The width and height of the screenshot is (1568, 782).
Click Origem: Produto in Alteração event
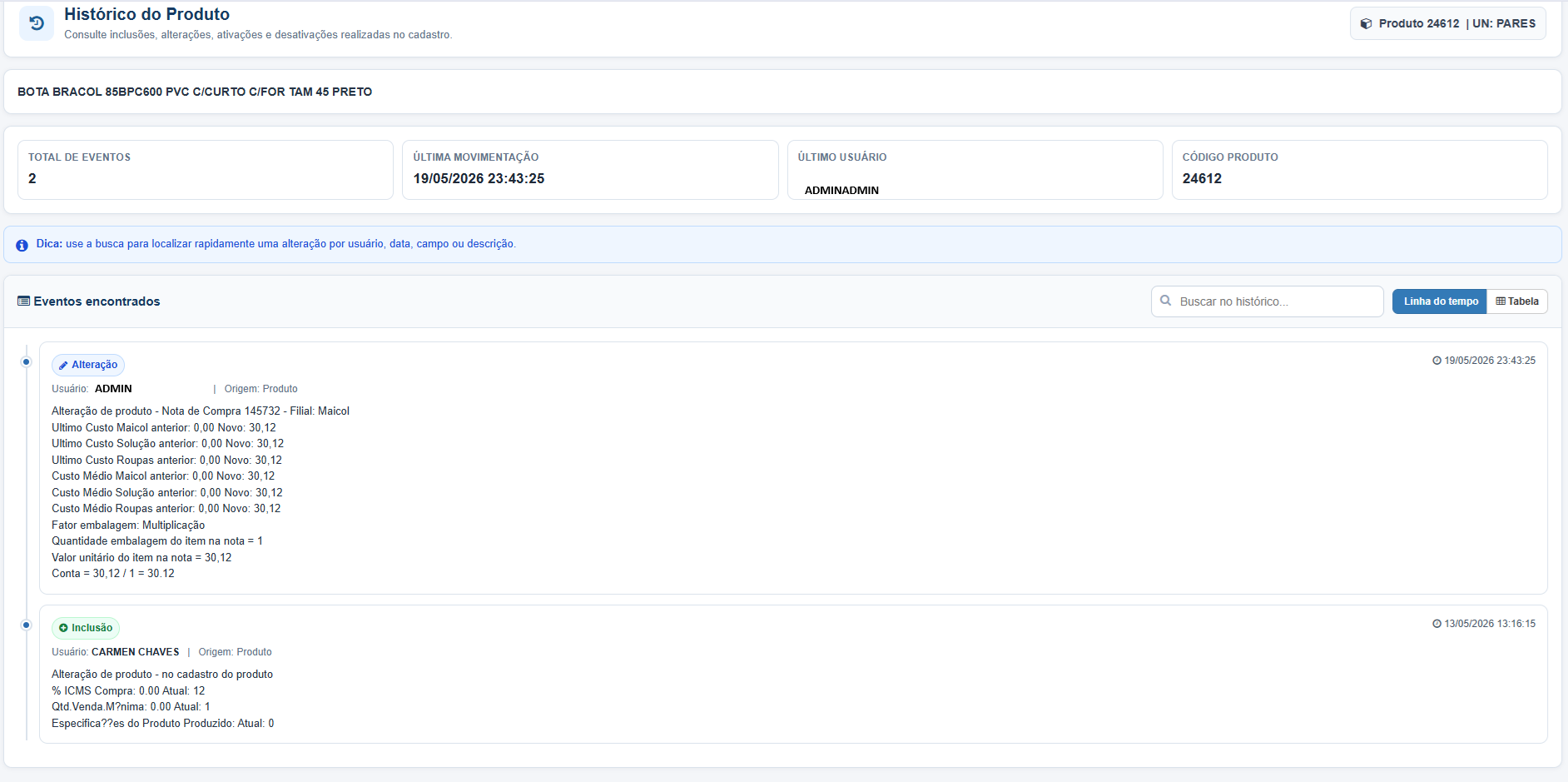[x=261, y=389]
